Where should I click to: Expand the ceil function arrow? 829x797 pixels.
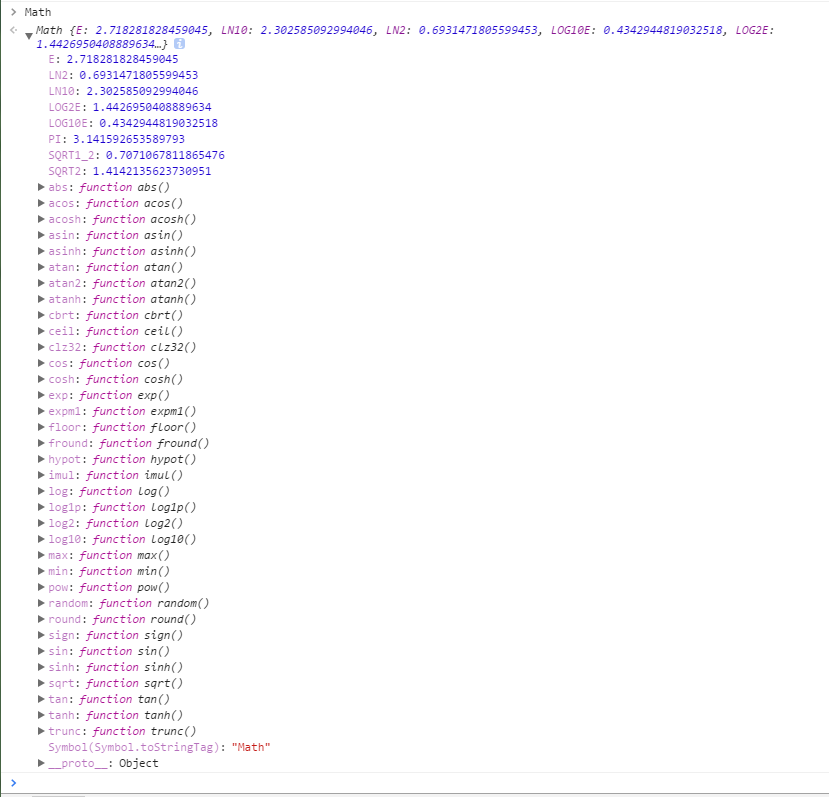click(41, 331)
